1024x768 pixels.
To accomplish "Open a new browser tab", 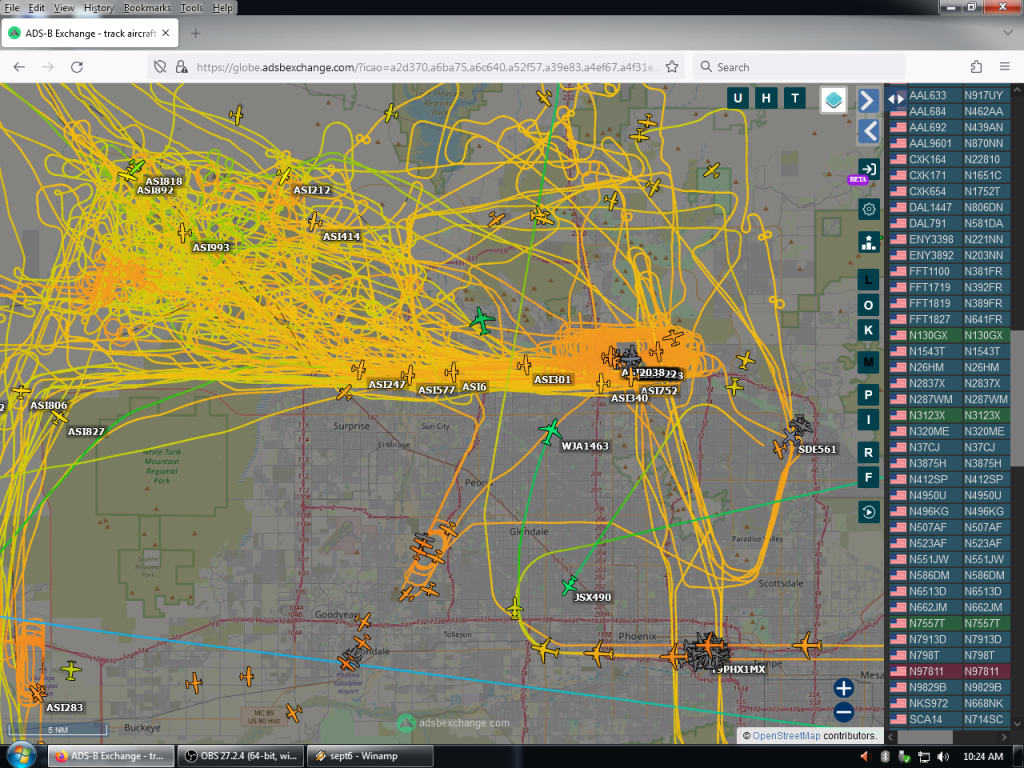I will click(x=195, y=33).
